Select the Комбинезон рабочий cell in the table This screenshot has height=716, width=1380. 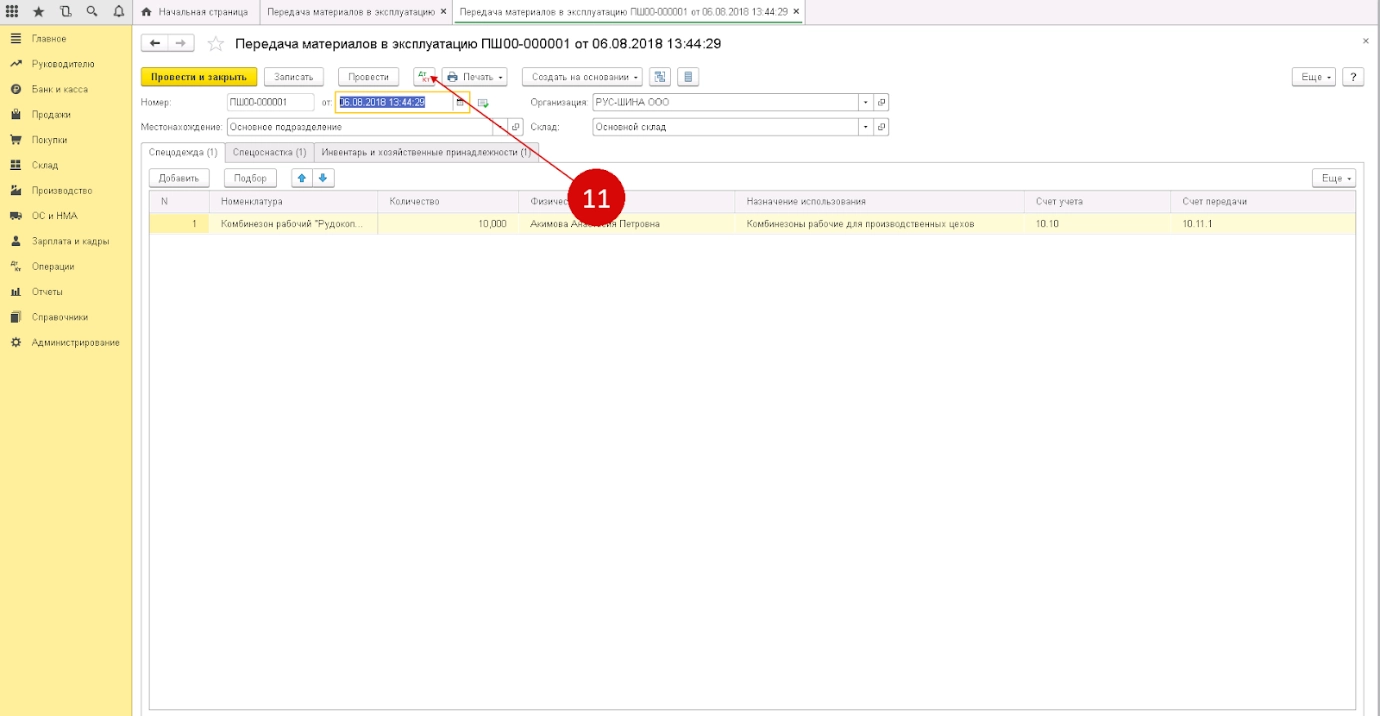[293, 224]
